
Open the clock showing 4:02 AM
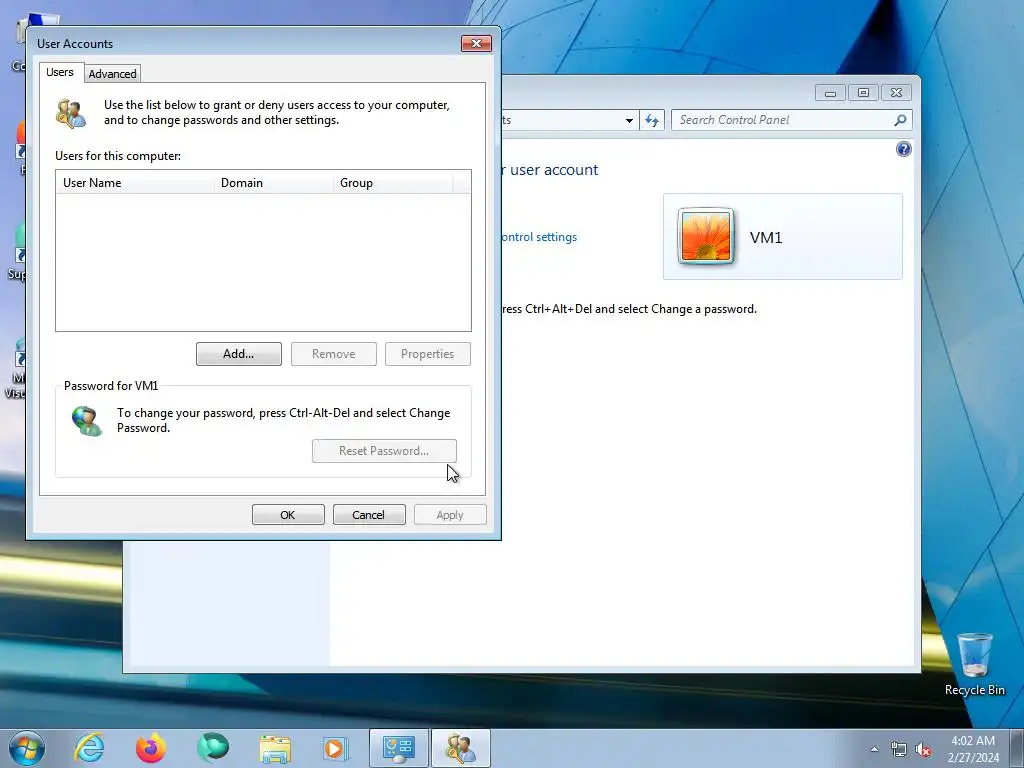[973, 749]
